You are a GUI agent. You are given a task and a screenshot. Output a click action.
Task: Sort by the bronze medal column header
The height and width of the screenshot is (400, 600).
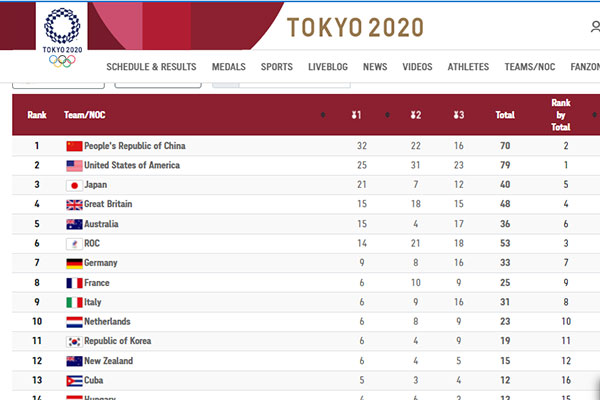[x=458, y=115]
